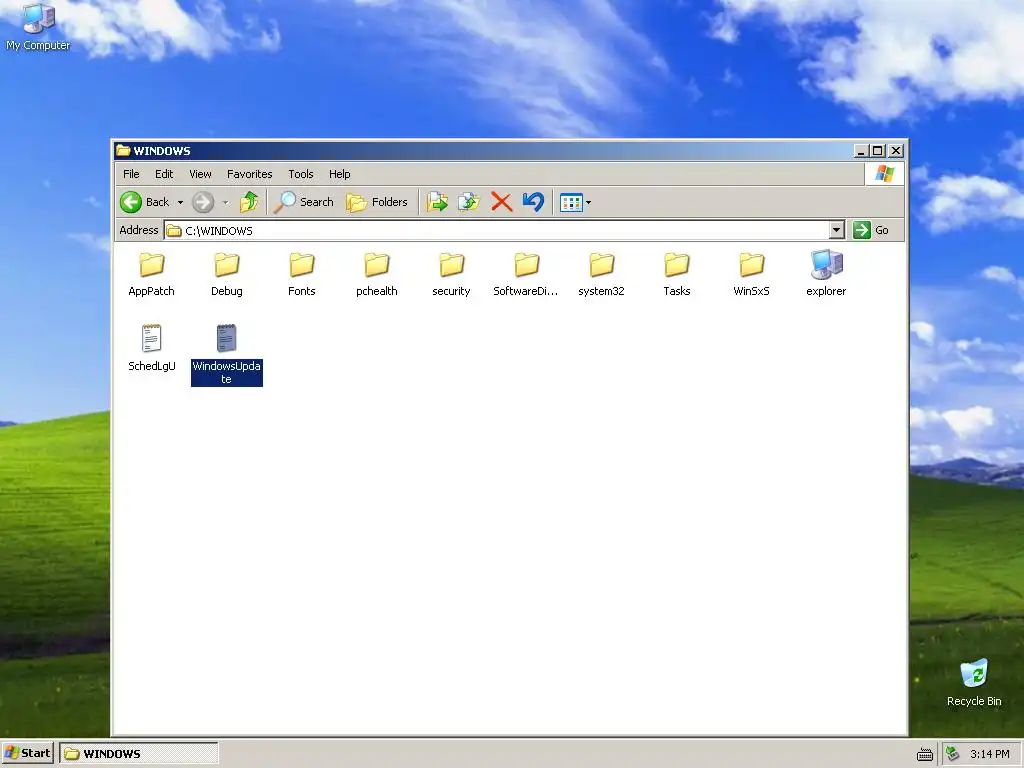Select the WinSxS folder
Screen dimensions: 1024x768
752,275
